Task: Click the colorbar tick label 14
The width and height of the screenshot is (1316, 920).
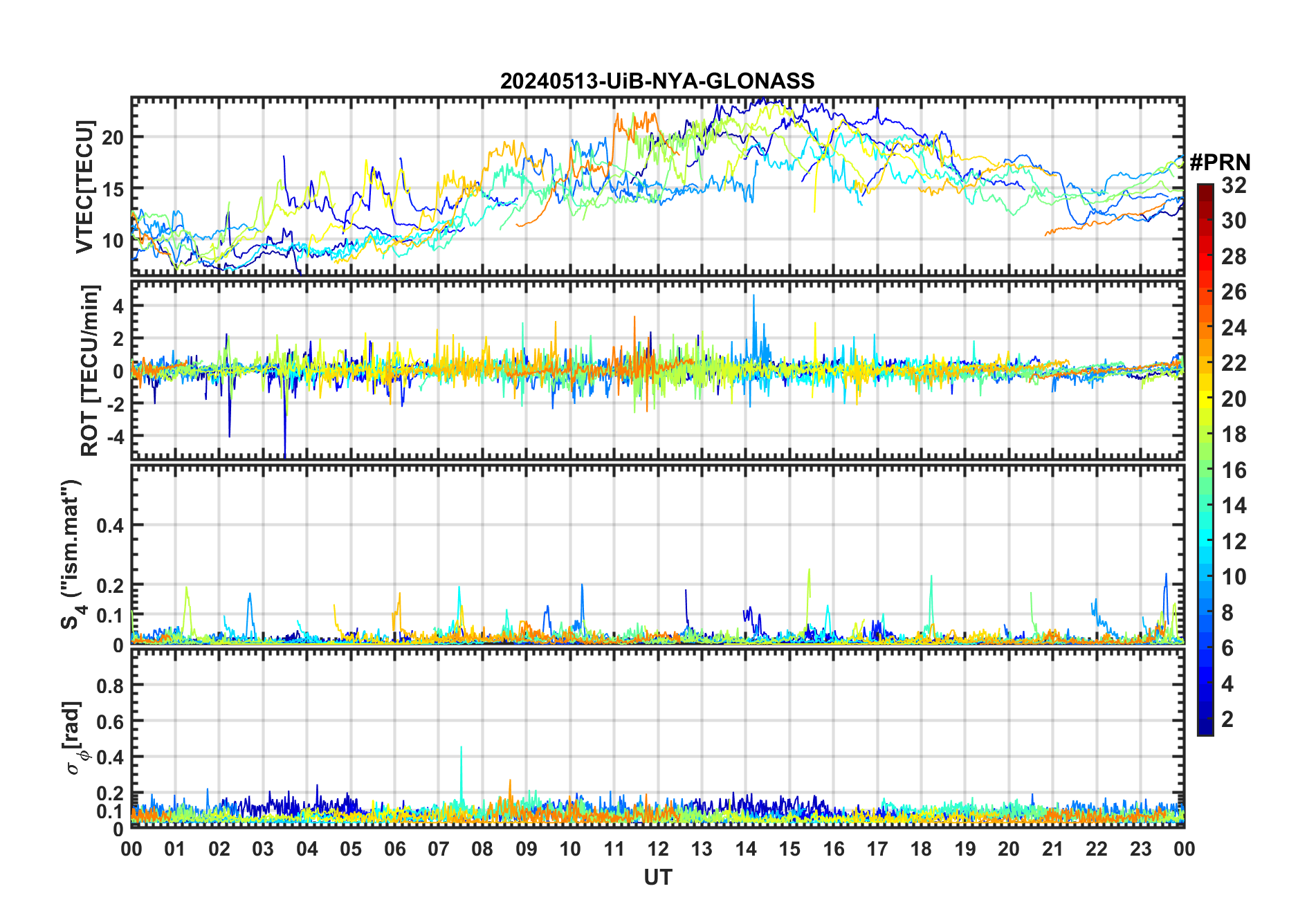Action: coord(1234,506)
